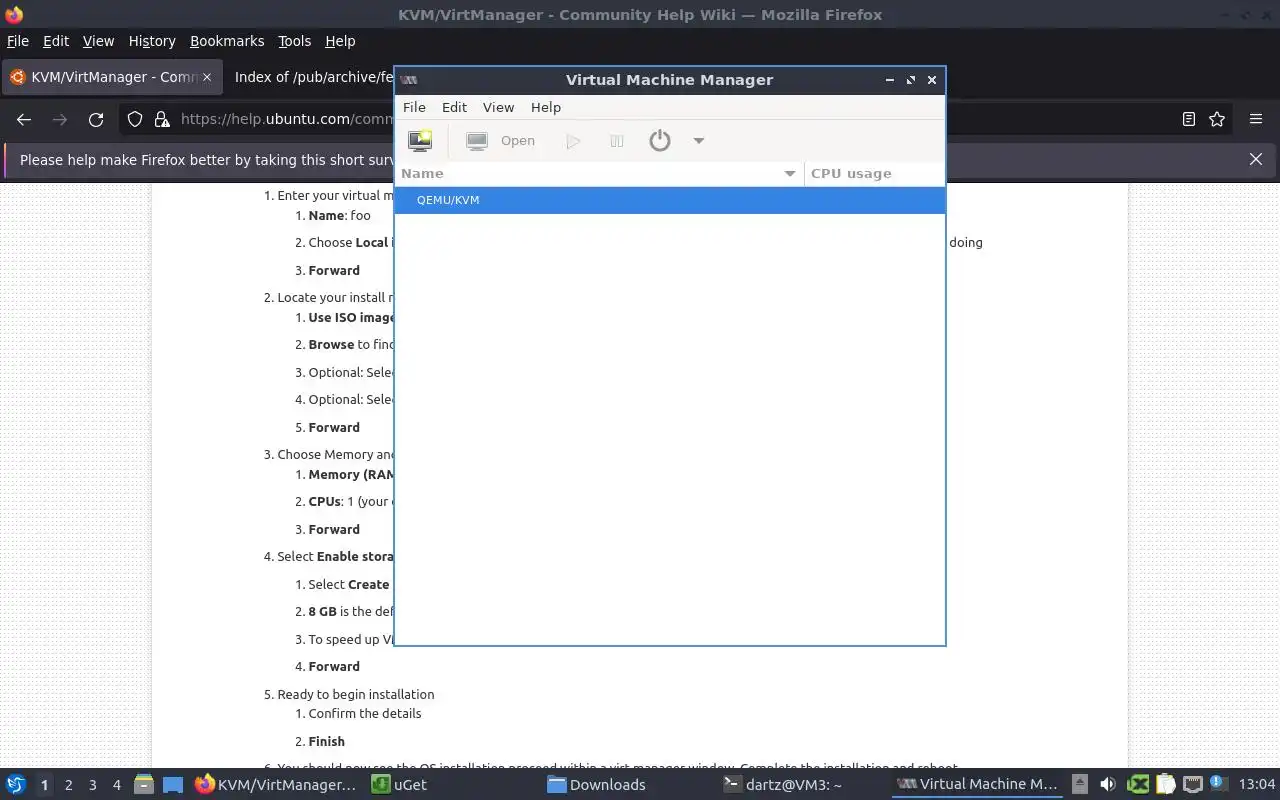Click the application launcher menu icon in taskbar

click(x=16, y=785)
